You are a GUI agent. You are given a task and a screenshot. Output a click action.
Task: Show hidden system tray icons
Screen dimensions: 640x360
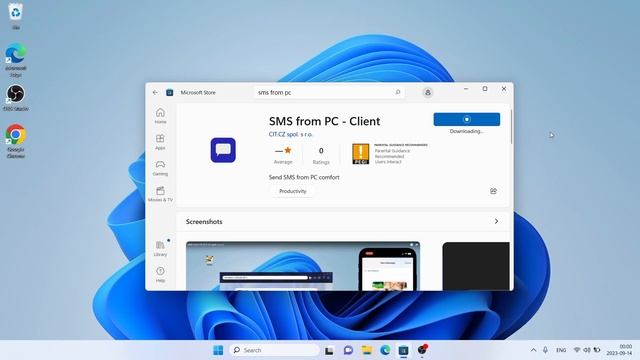point(533,350)
